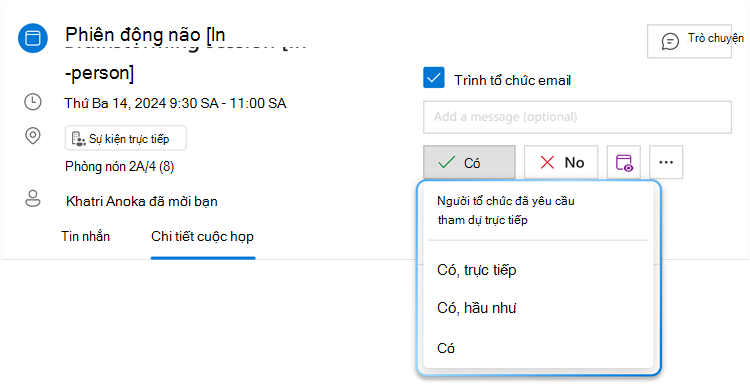The width and height of the screenshot is (750, 387).
Task: Click the Thứ Ba 14, 2024 time text
Action: pos(176,103)
